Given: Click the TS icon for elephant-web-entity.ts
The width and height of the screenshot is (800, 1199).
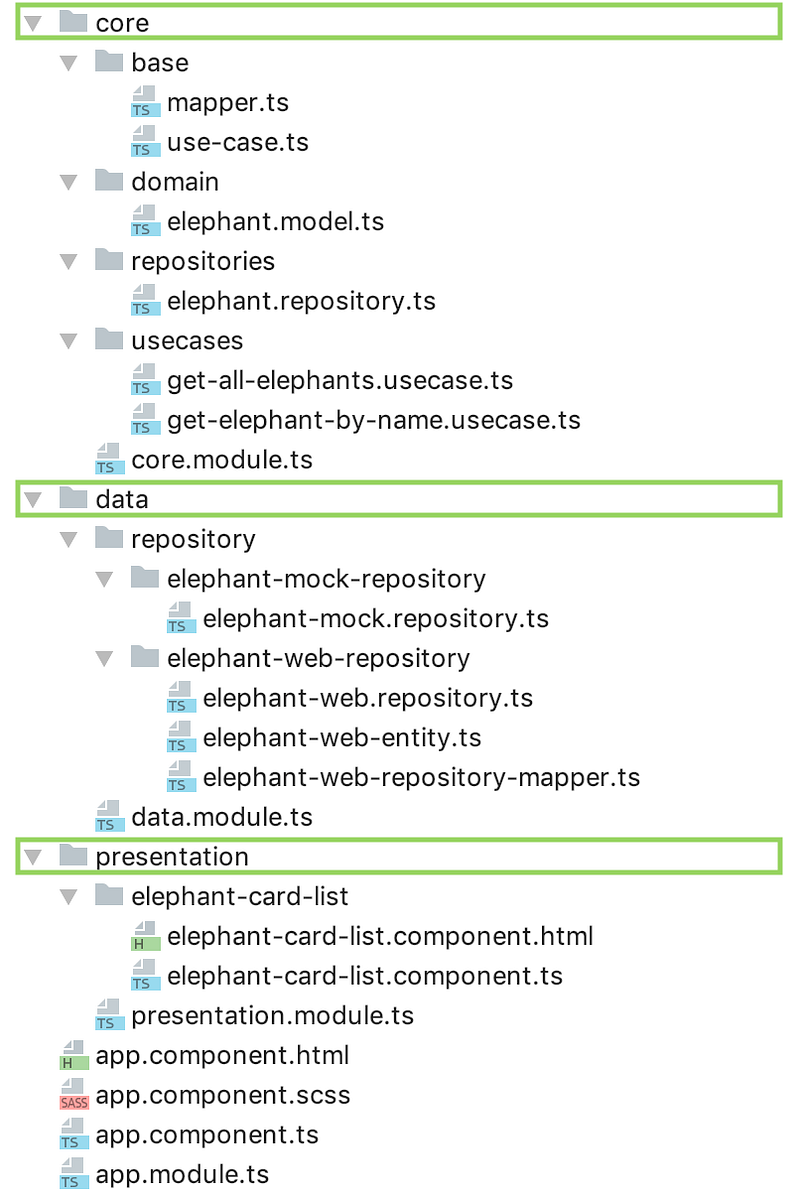Looking at the screenshot, I should (x=181, y=737).
